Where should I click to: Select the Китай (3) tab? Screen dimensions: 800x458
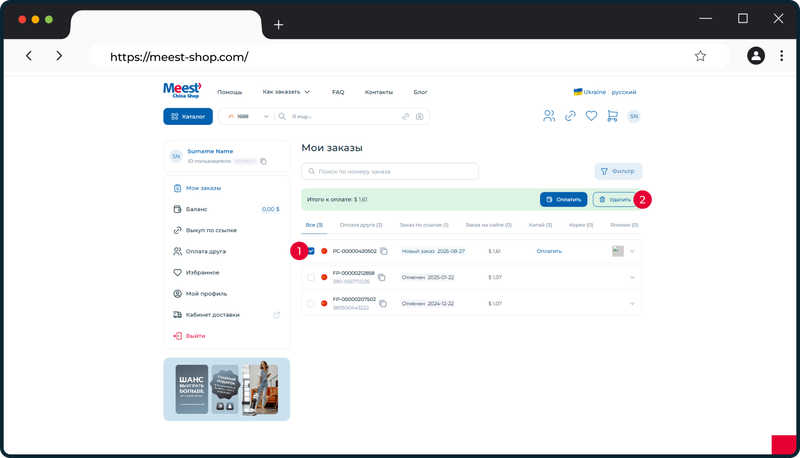[540, 225]
